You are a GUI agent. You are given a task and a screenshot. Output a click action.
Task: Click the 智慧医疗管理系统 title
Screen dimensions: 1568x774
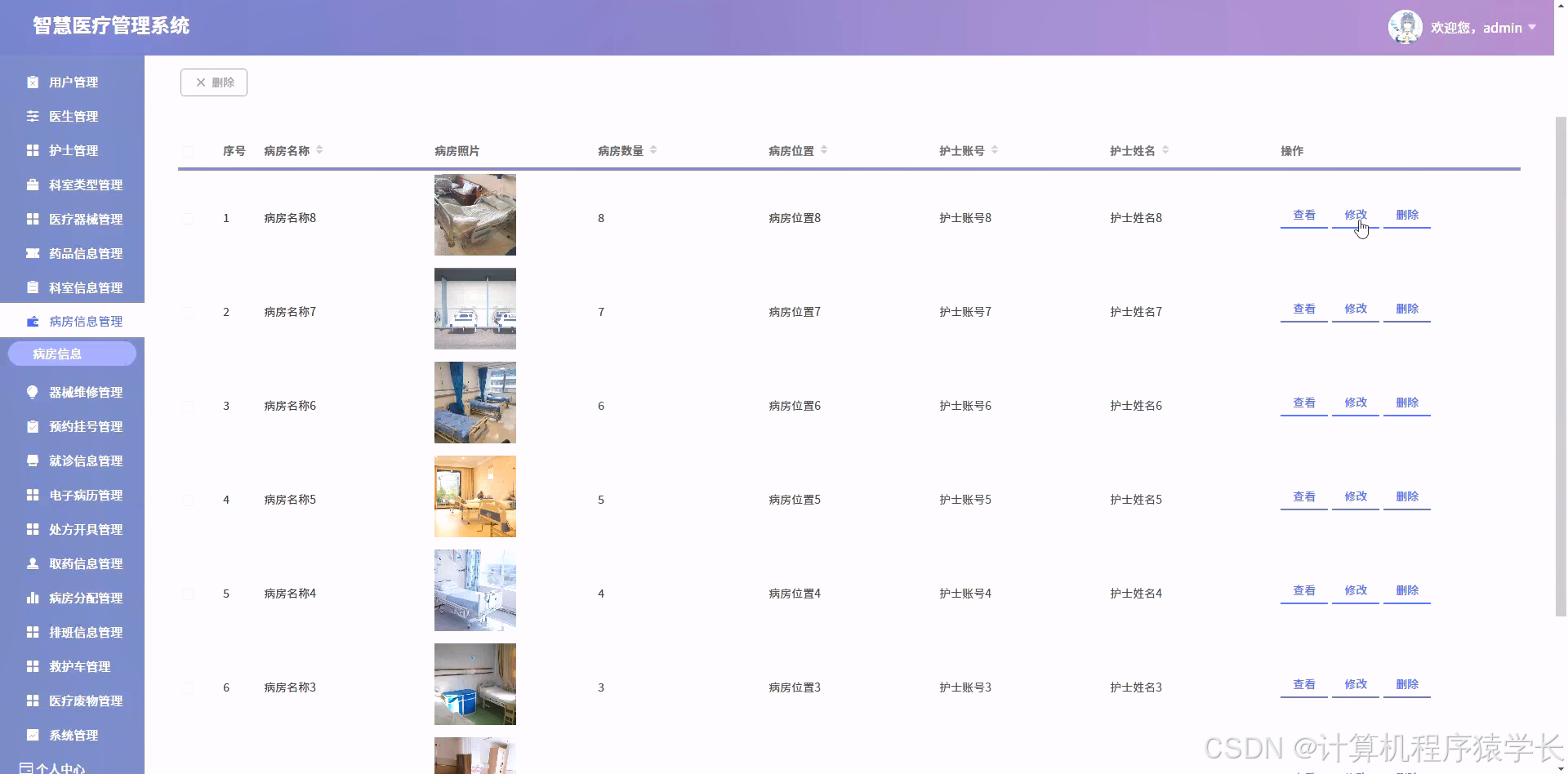coord(111,26)
